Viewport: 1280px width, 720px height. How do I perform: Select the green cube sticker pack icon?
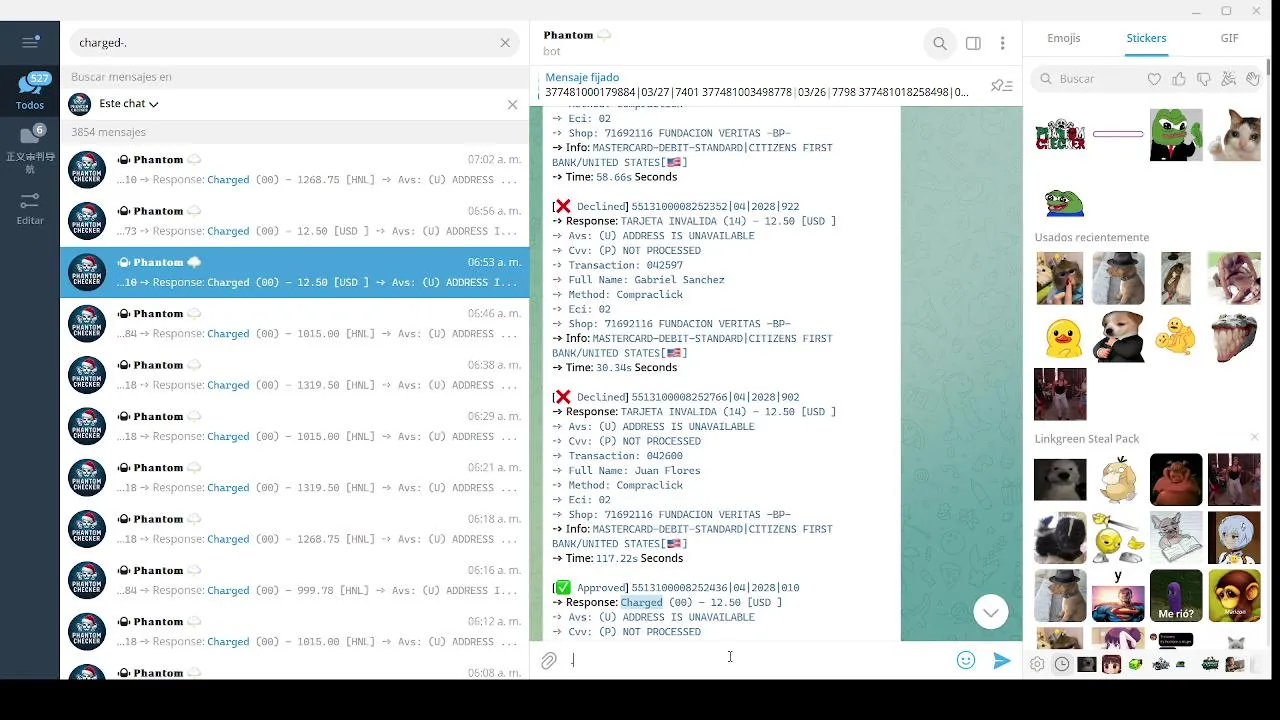1136,664
